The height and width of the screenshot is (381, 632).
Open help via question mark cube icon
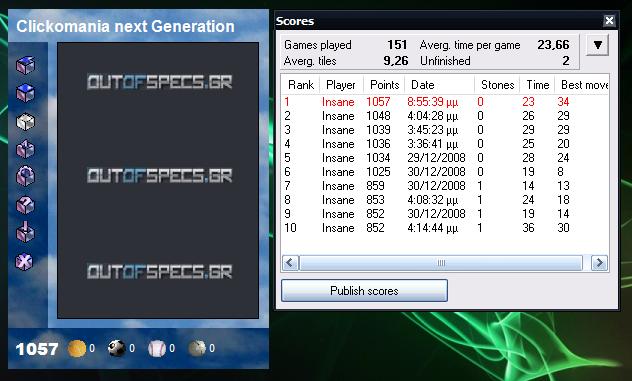pos(25,205)
